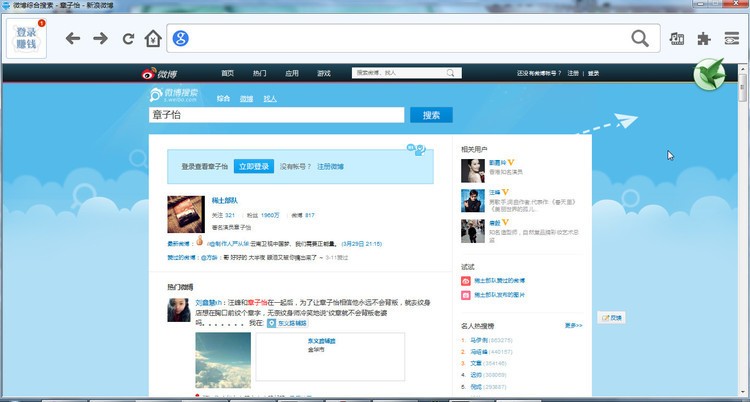
Task: Select the 综合 search tab
Action: pos(223,99)
